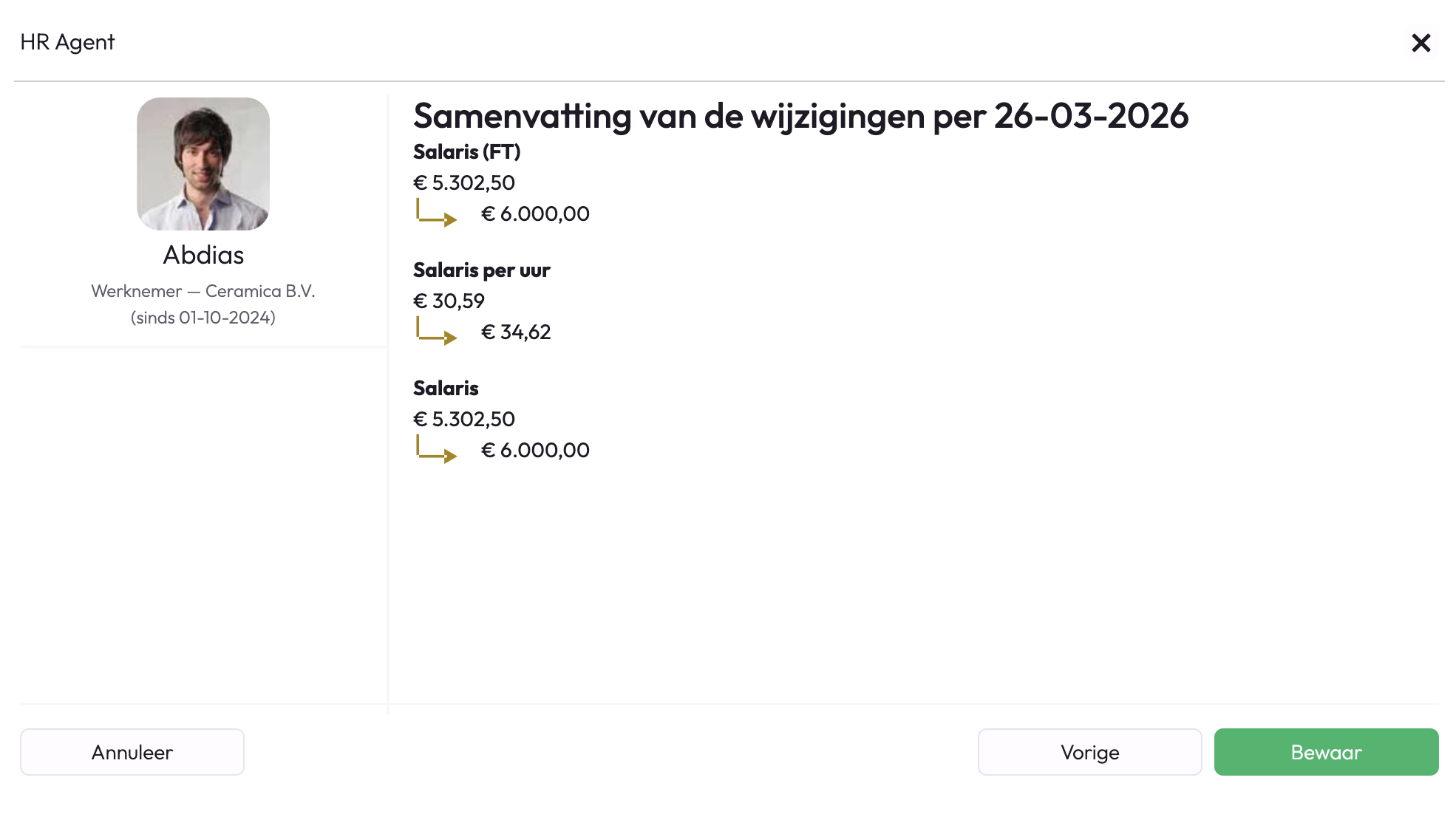The height and width of the screenshot is (817, 1456).
Task: Click the new € 6.000,00 amount in the last Salaris section
Action: click(535, 451)
